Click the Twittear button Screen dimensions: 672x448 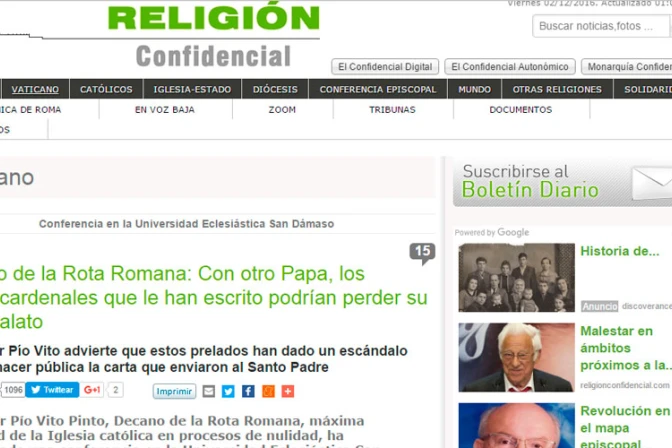(x=52, y=390)
